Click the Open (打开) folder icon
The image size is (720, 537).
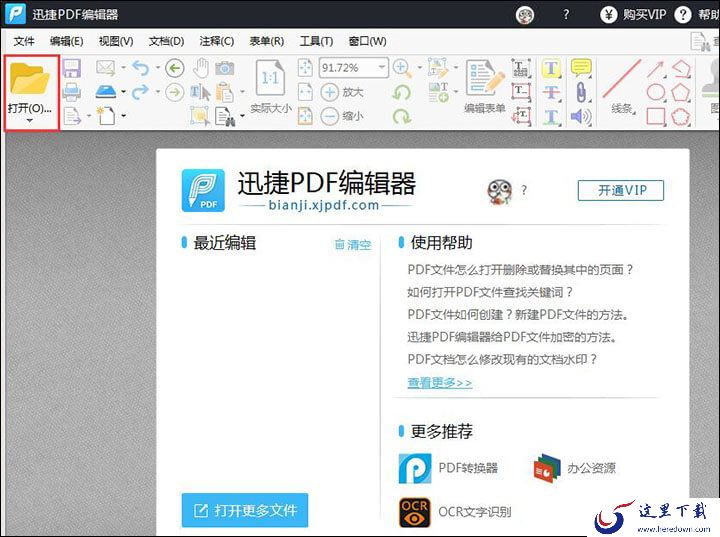(x=30, y=79)
